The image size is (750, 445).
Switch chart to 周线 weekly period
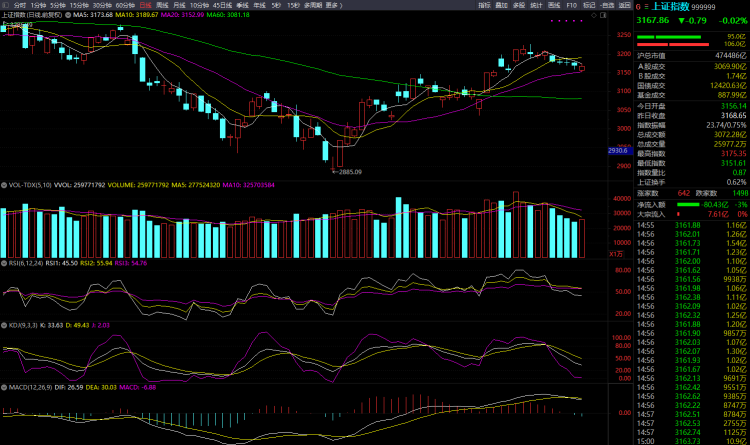[x=162, y=5]
